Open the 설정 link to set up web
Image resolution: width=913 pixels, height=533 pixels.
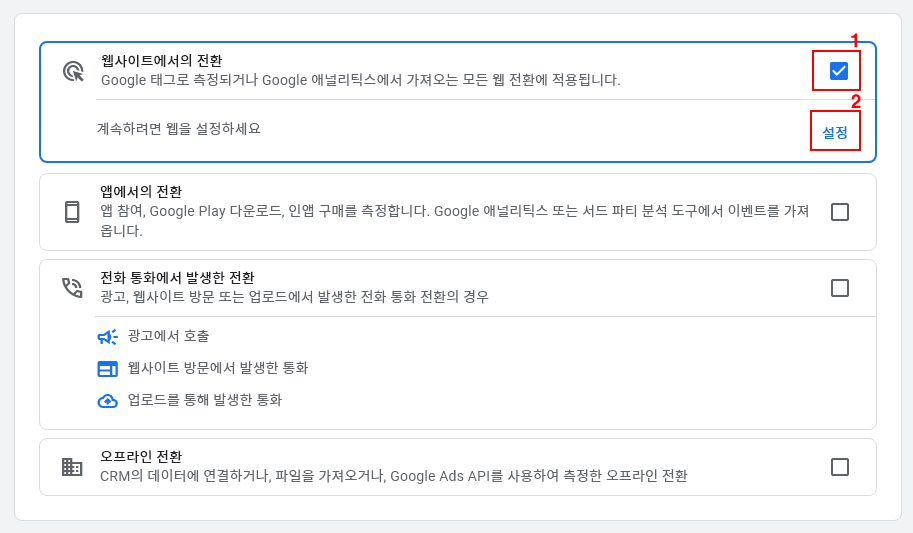[x=835, y=132]
